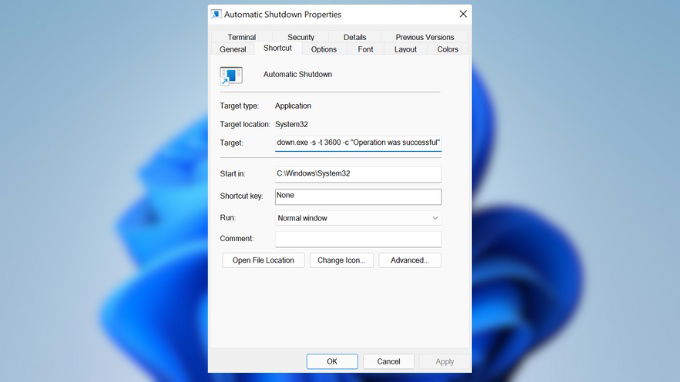Go to the Details tab

[354, 37]
